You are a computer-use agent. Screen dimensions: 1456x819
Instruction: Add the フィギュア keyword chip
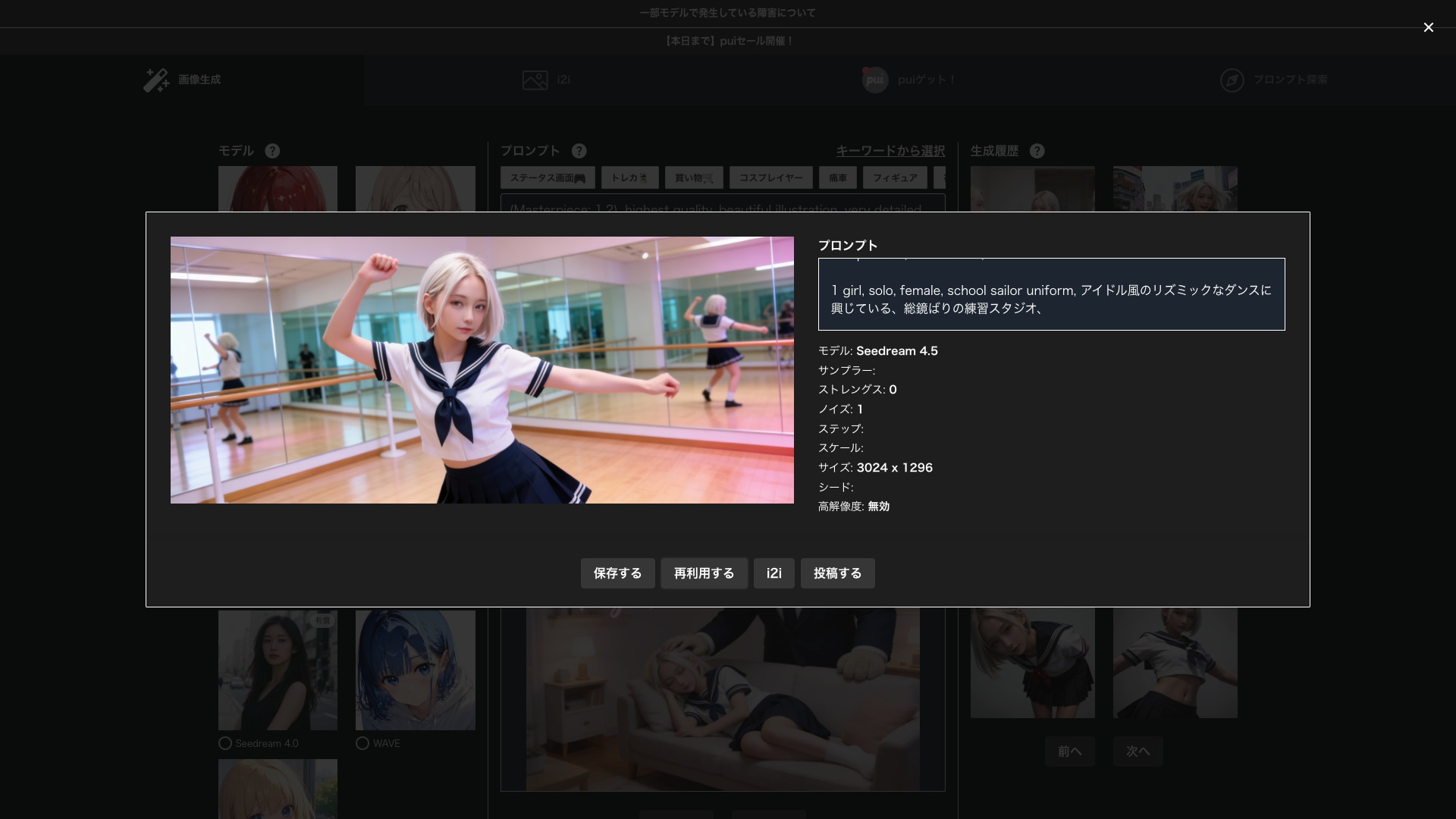pos(896,177)
